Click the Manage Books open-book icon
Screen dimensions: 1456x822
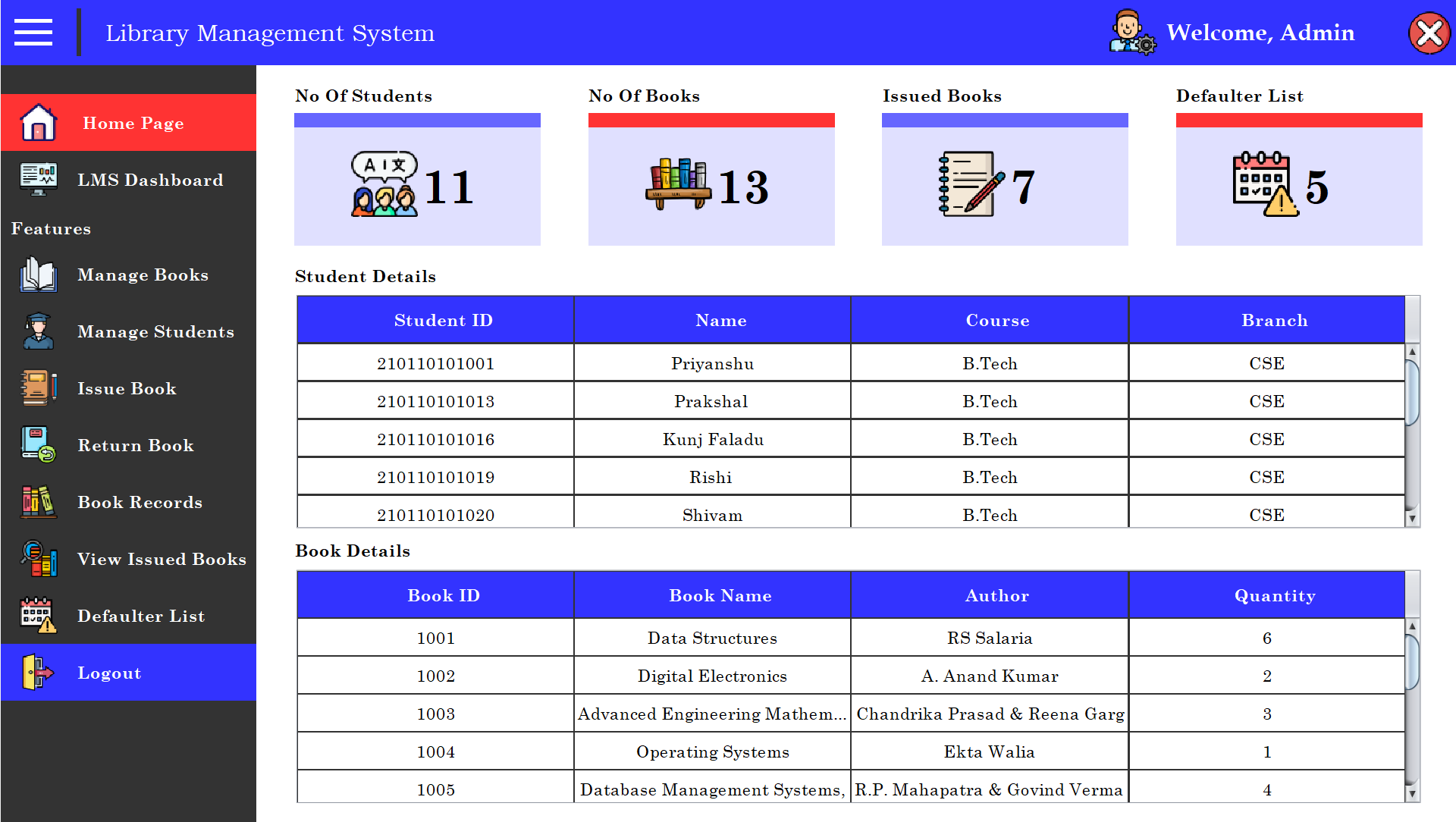39,275
